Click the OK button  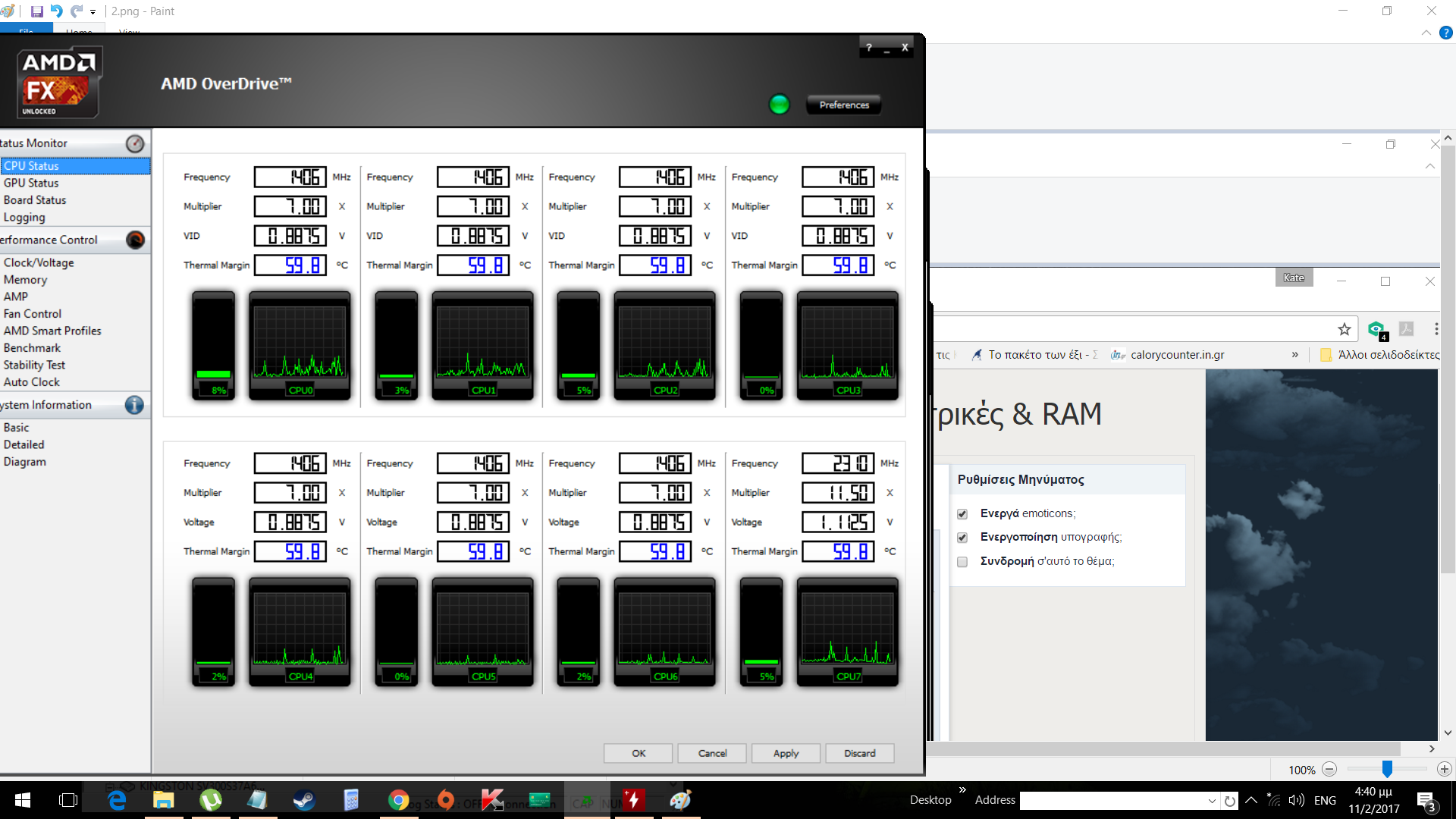click(x=639, y=753)
